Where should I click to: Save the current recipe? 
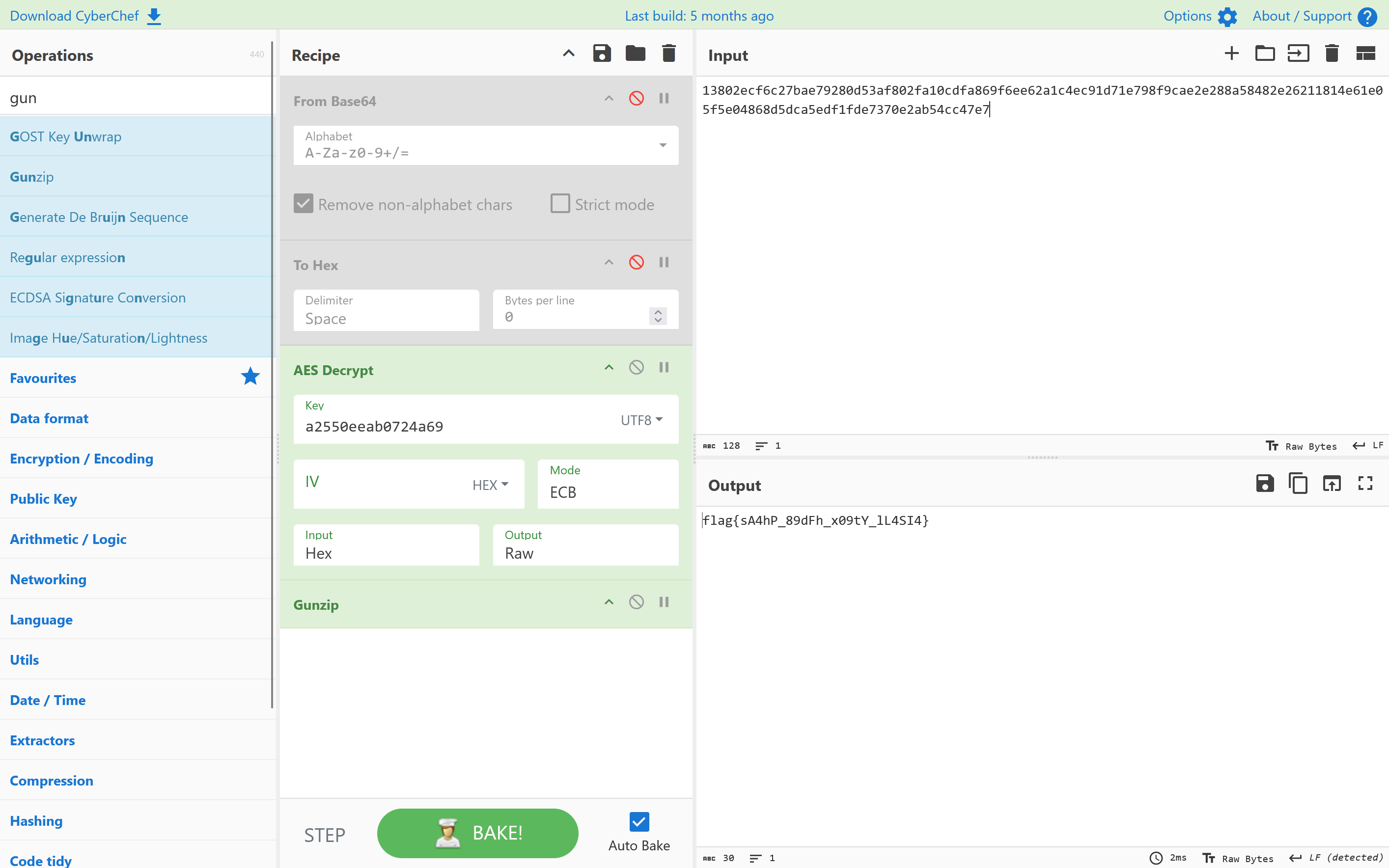pos(601,54)
